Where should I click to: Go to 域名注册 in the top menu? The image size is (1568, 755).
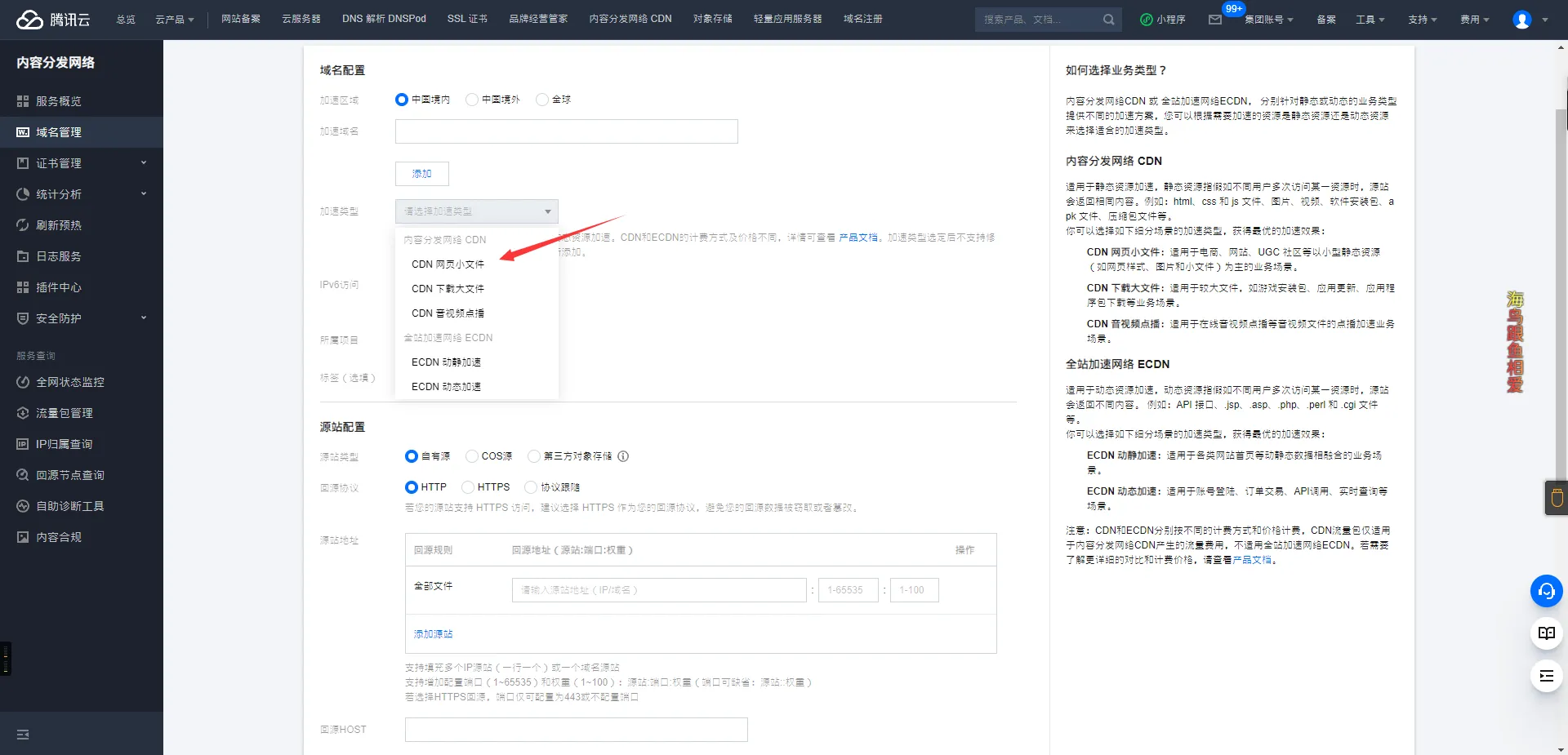[864, 19]
